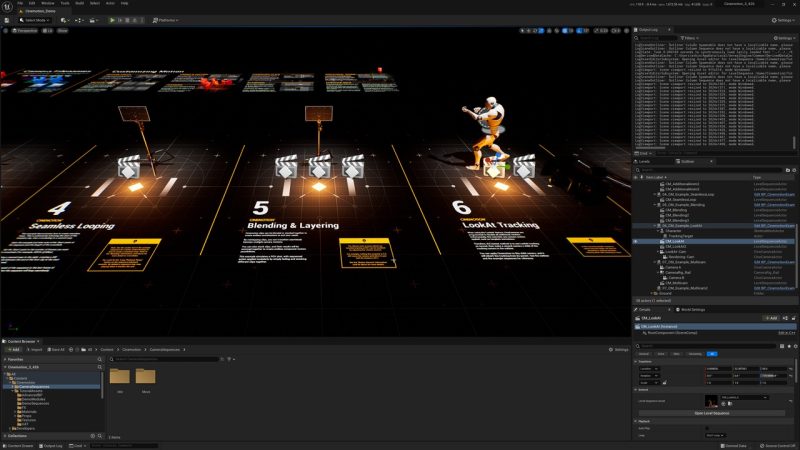The image size is (800, 450).
Task: Open the Edit menu
Action: [32, 3]
